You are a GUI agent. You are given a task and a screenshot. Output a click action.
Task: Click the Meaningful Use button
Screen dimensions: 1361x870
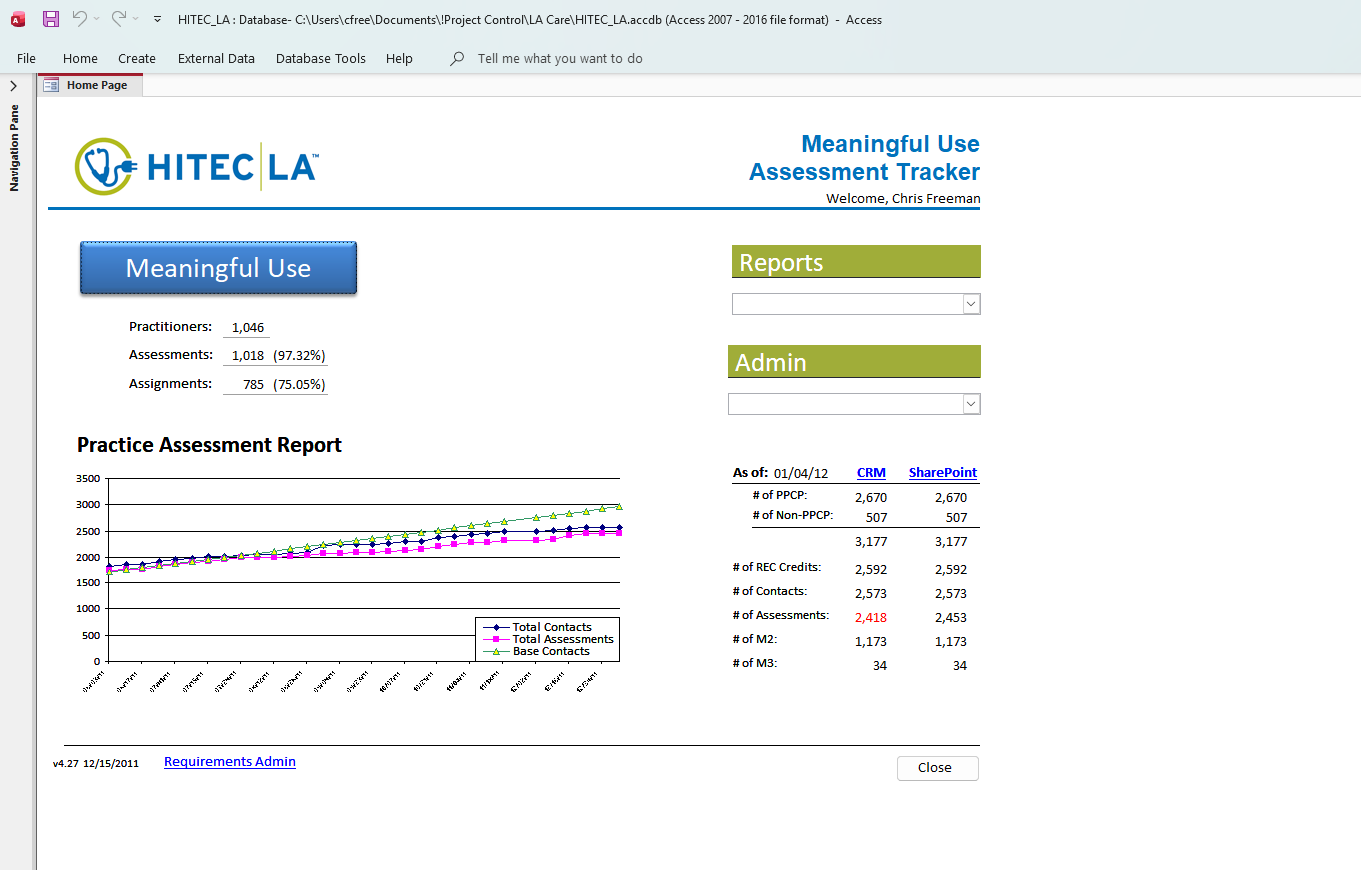tap(218, 268)
